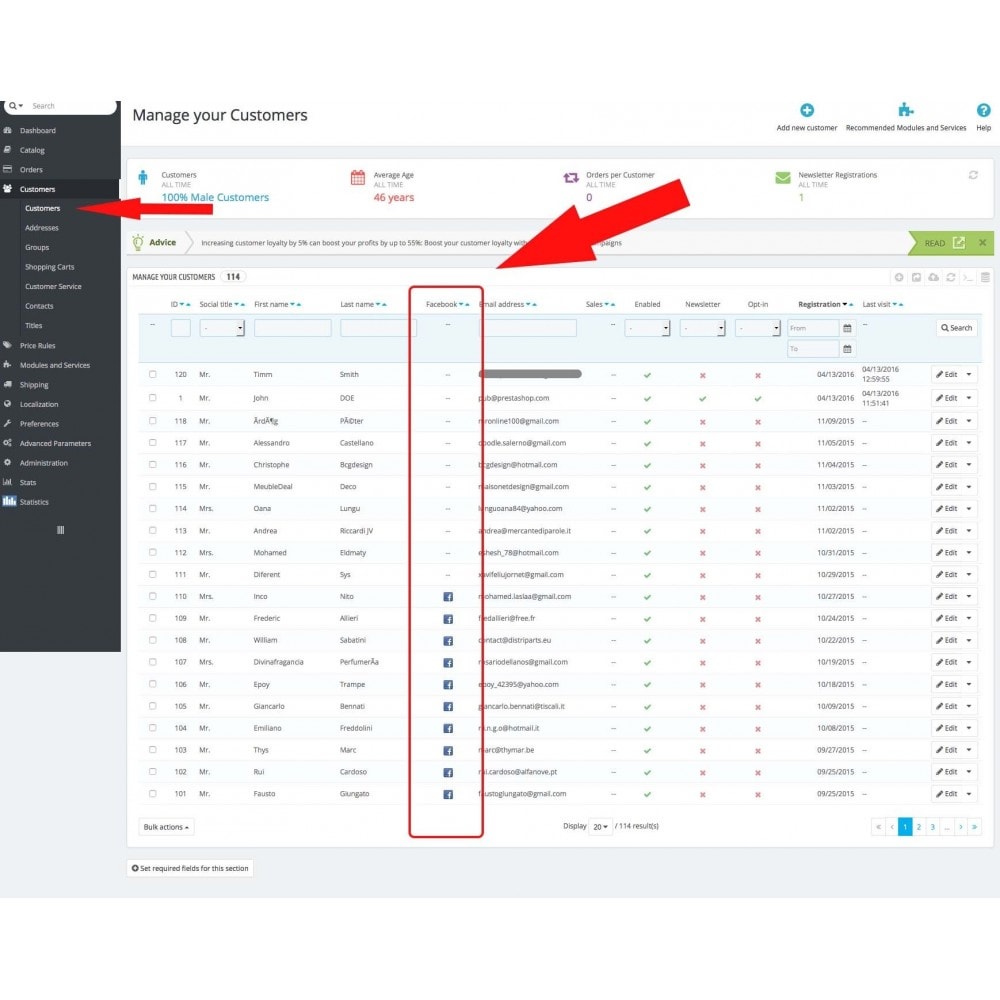Click the search magnifier dropdown in the sidebar
The image size is (1000, 1000).
pos(16,106)
